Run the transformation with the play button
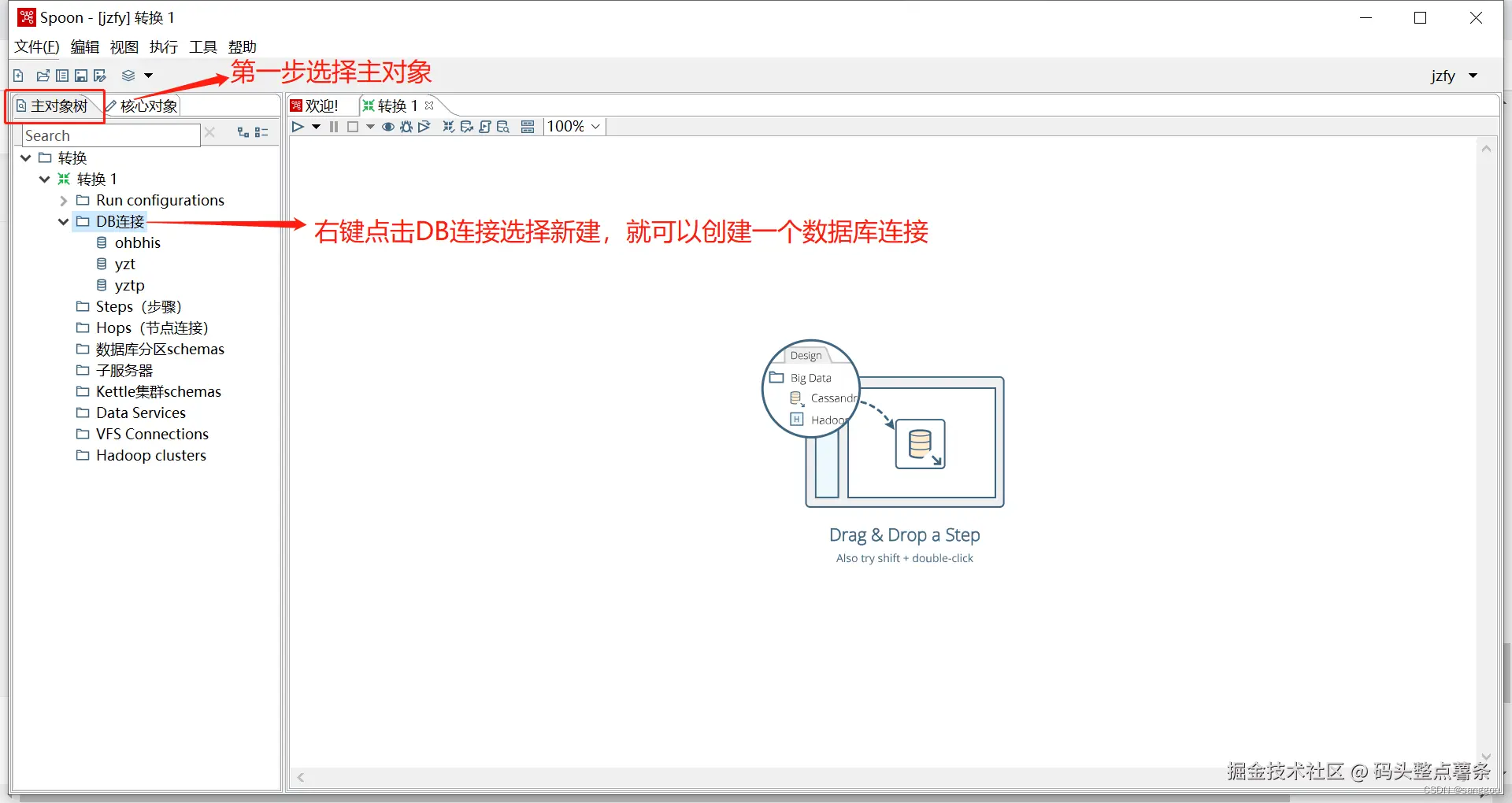Image resolution: width=1512 pixels, height=803 pixels. [298, 127]
